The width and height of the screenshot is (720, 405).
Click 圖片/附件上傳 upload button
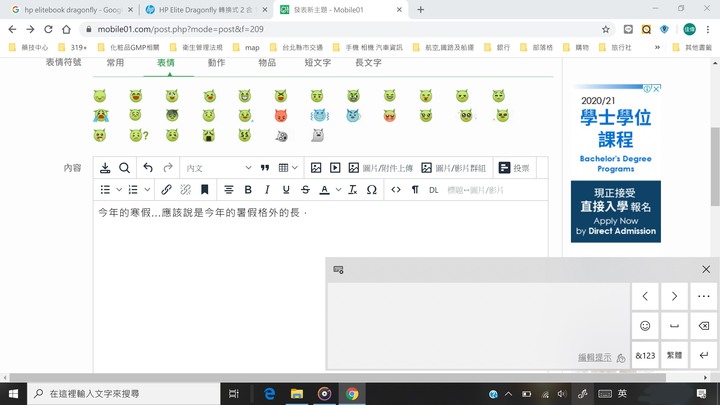click(381, 168)
